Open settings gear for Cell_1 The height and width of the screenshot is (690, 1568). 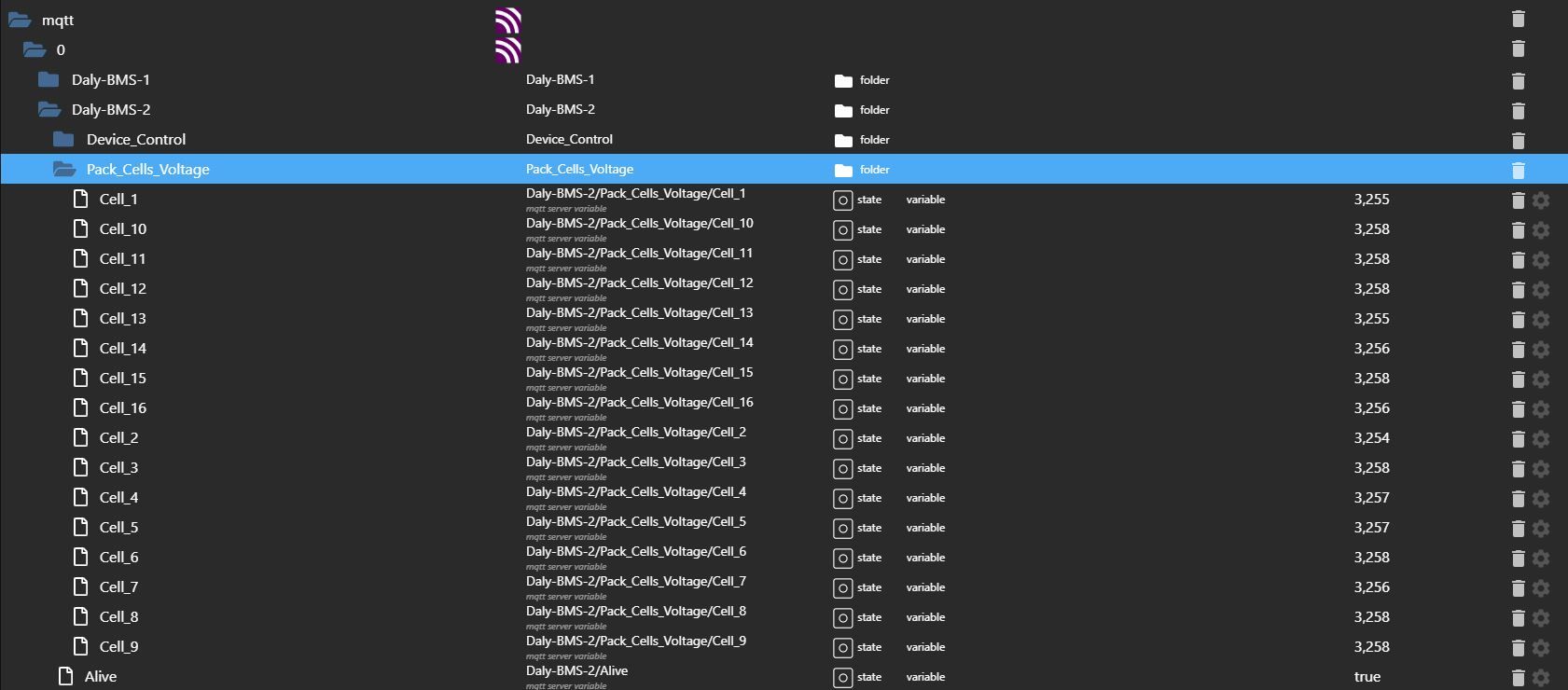[x=1541, y=200]
